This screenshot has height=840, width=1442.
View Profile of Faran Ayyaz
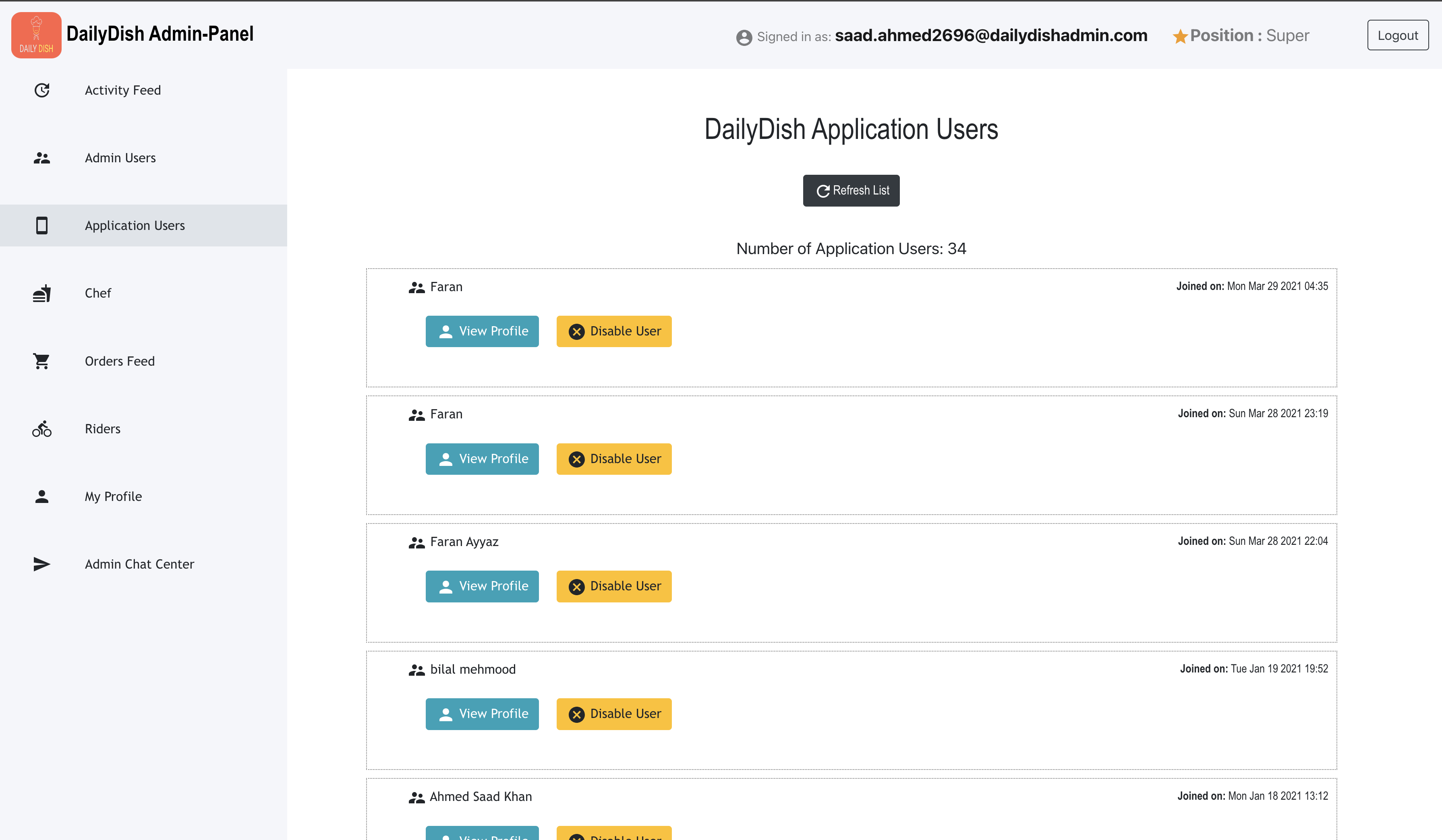tap(482, 587)
